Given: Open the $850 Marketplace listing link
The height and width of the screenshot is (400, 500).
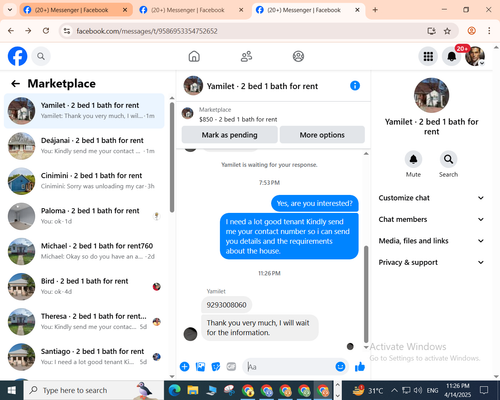Looking at the screenshot, I should coord(238,119).
